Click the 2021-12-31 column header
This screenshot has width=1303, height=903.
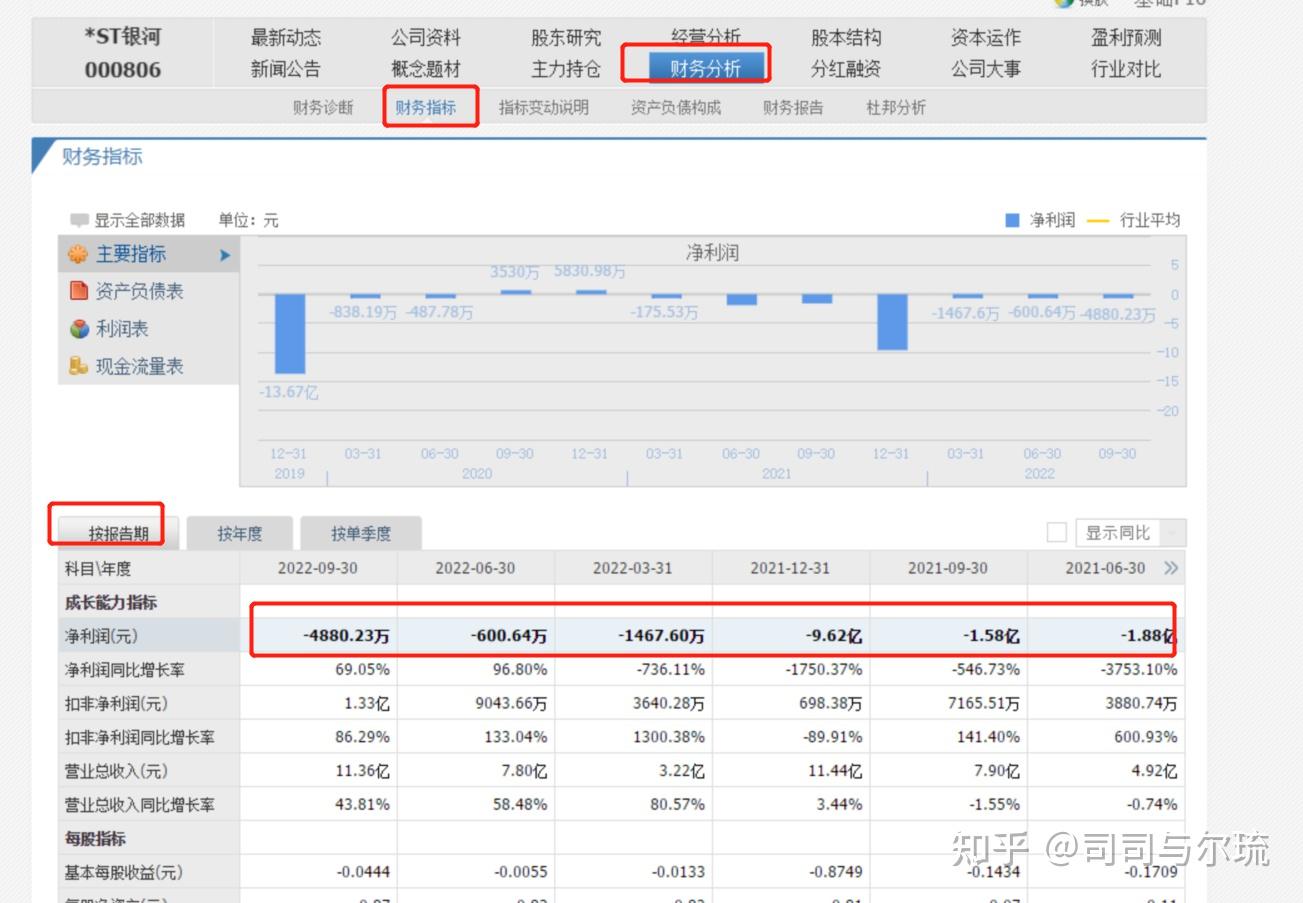790,568
